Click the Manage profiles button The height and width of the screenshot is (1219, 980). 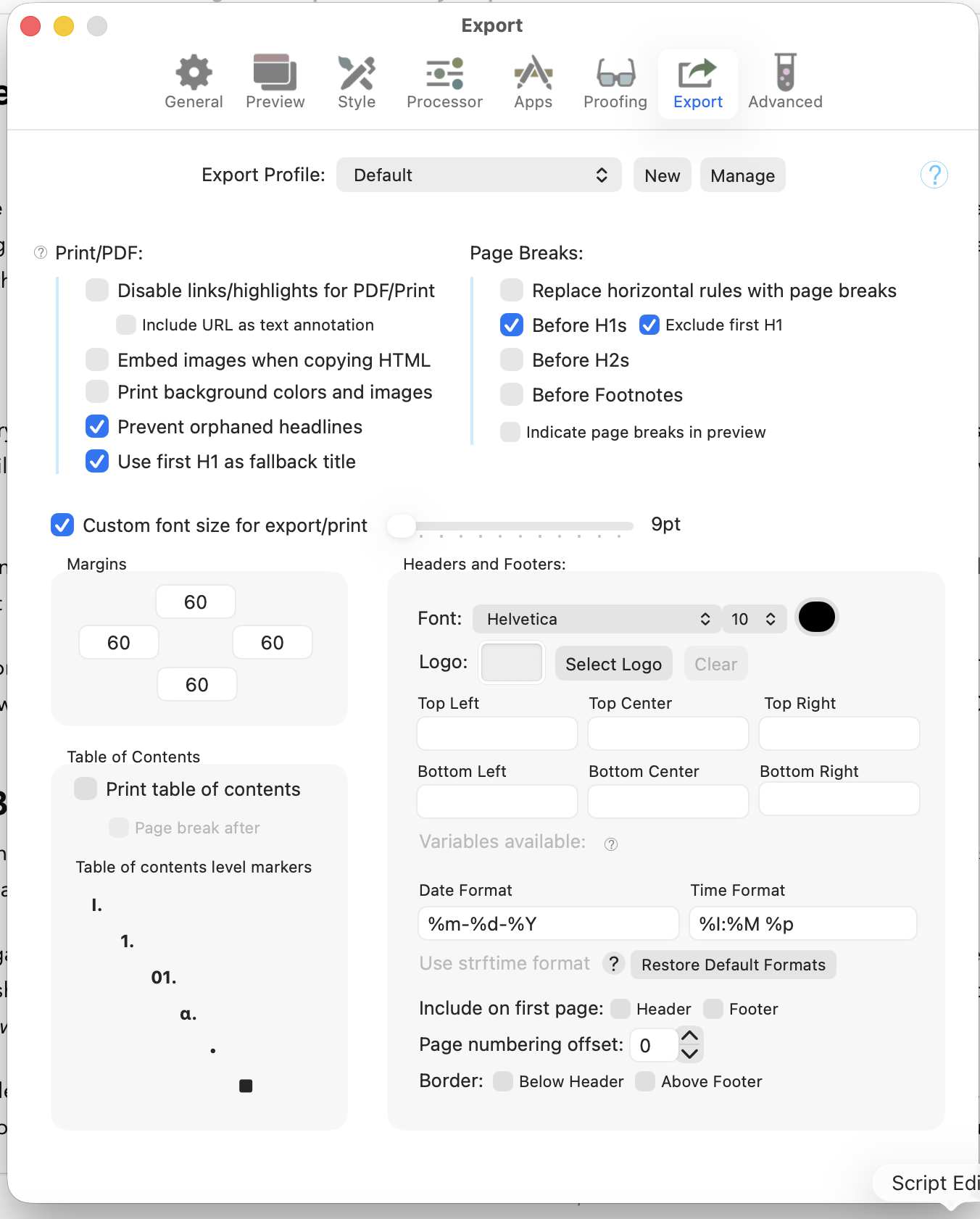743,175
